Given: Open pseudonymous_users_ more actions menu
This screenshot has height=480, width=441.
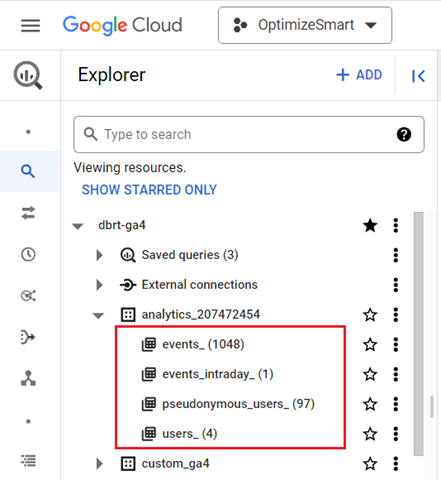Looking at the screenshot, I should [396, 404].
